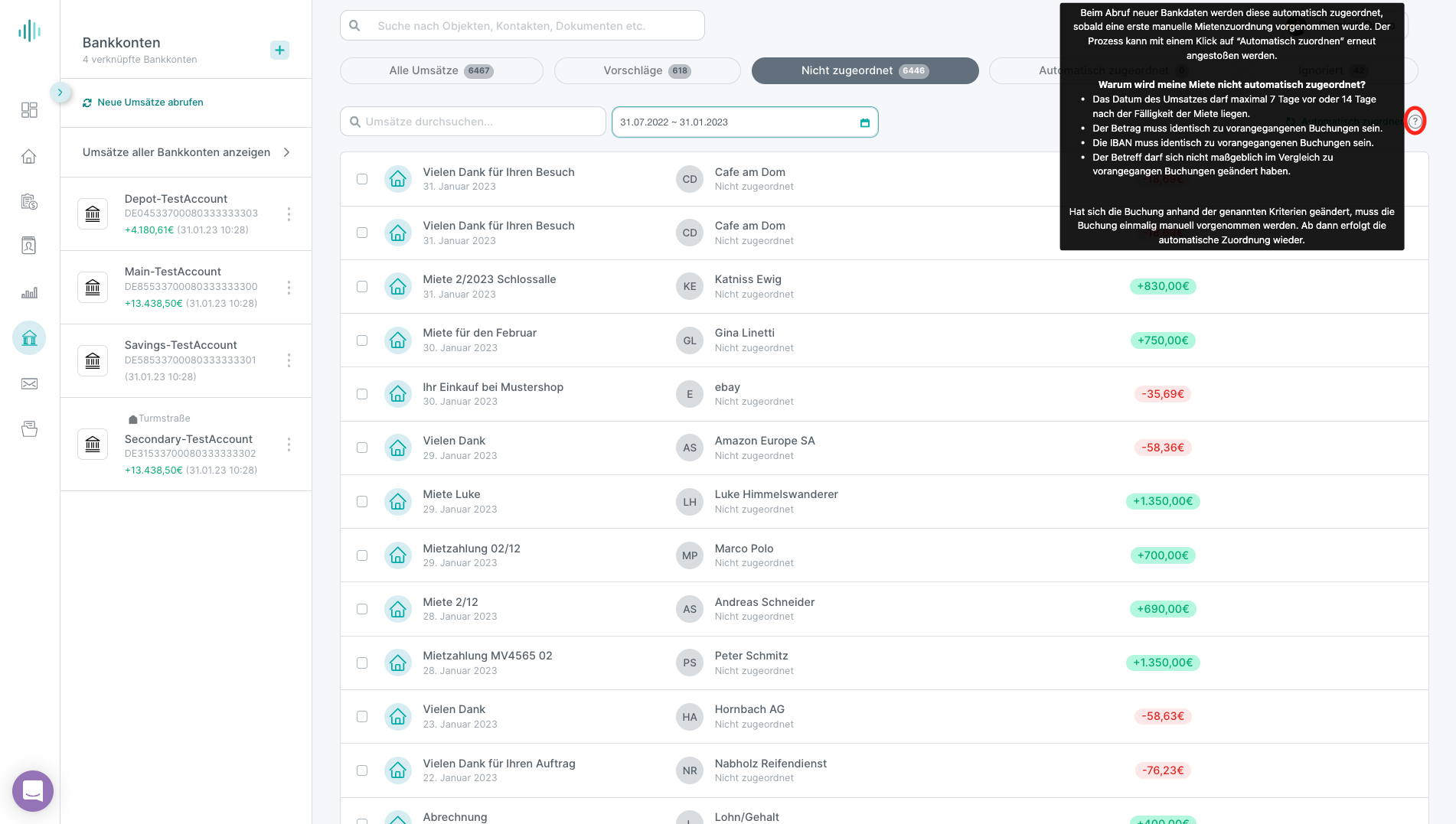
Task: Click the -76,23€ amount badge
Action: [x=1163, y=770]
